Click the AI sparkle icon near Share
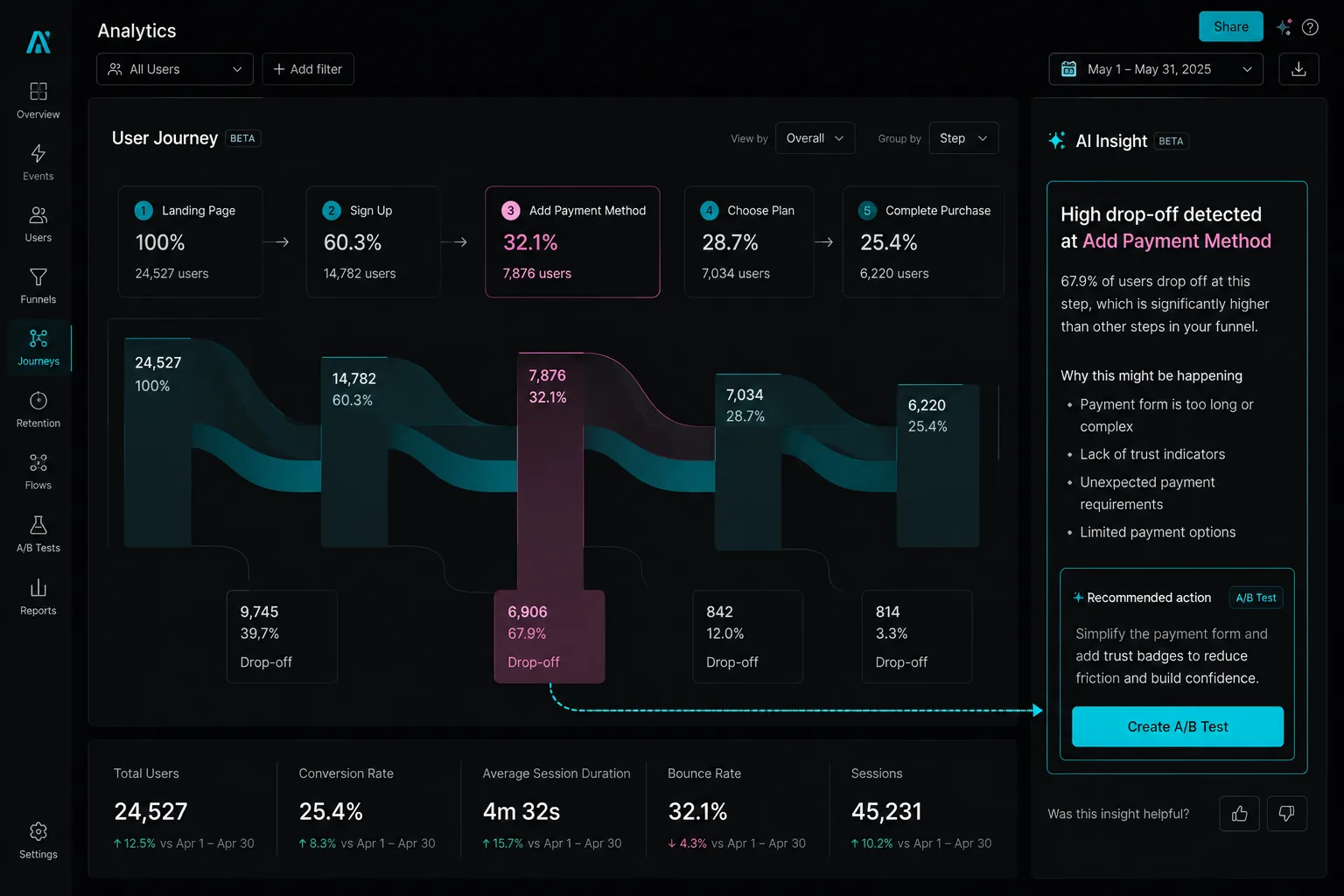The height and width of the screenshot is (896, 1344). pyautogui.click(x=1284, y=27)
